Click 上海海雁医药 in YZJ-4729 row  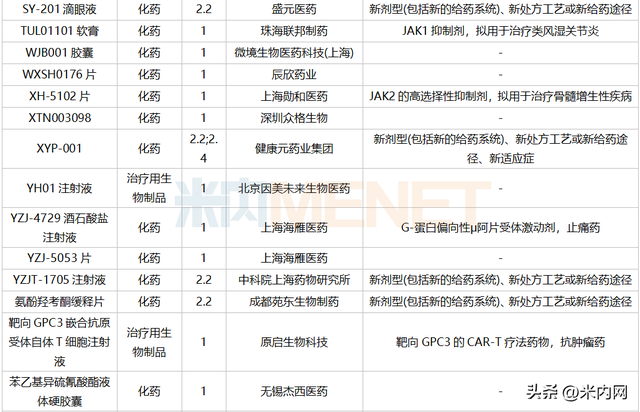(294, 227)
